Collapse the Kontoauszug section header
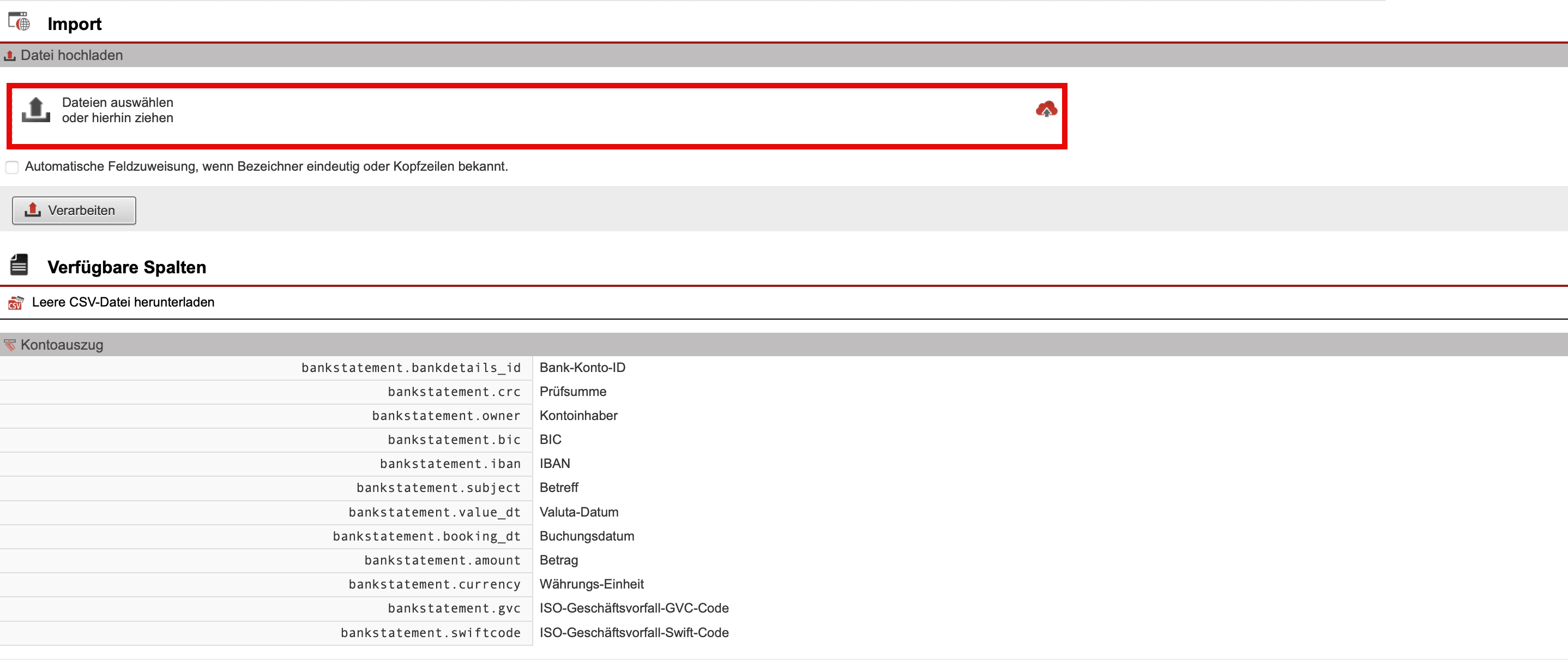This screenshot has height=660, width=1568. point(62,345)
